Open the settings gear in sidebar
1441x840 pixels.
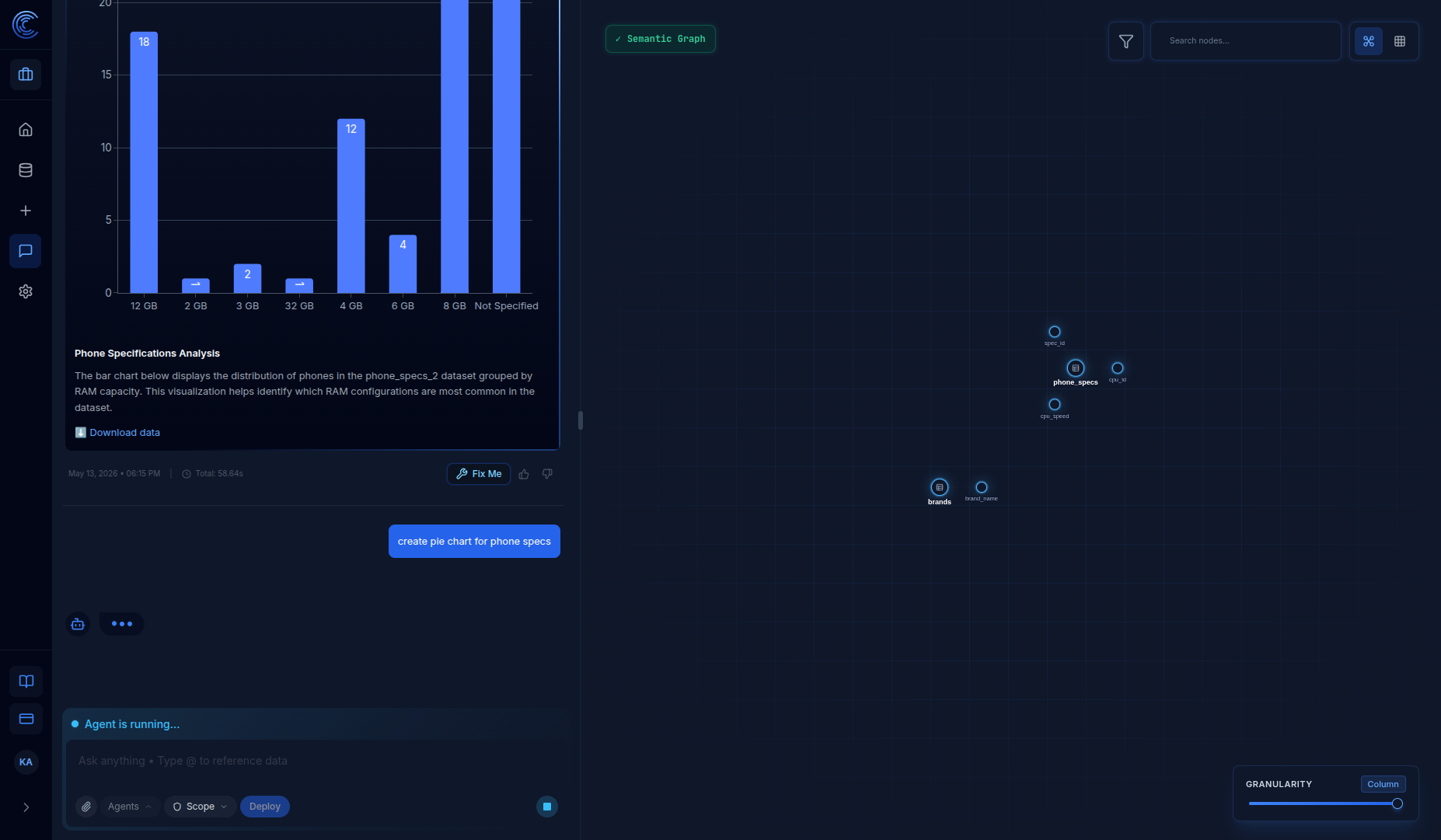tap(26, 291)
